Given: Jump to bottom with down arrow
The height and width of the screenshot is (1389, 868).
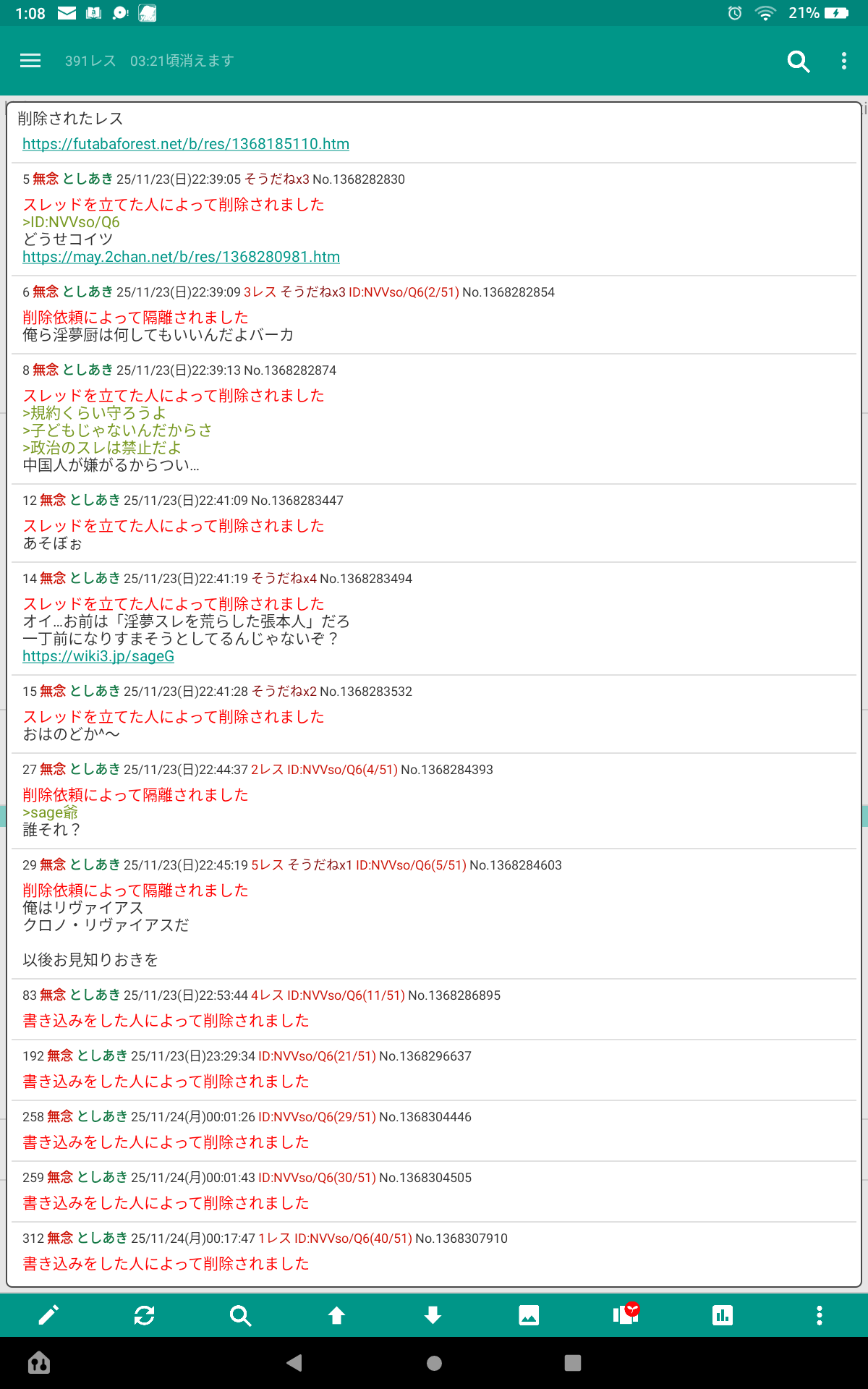Looking at the screenshot, I should pos(433,1315).
